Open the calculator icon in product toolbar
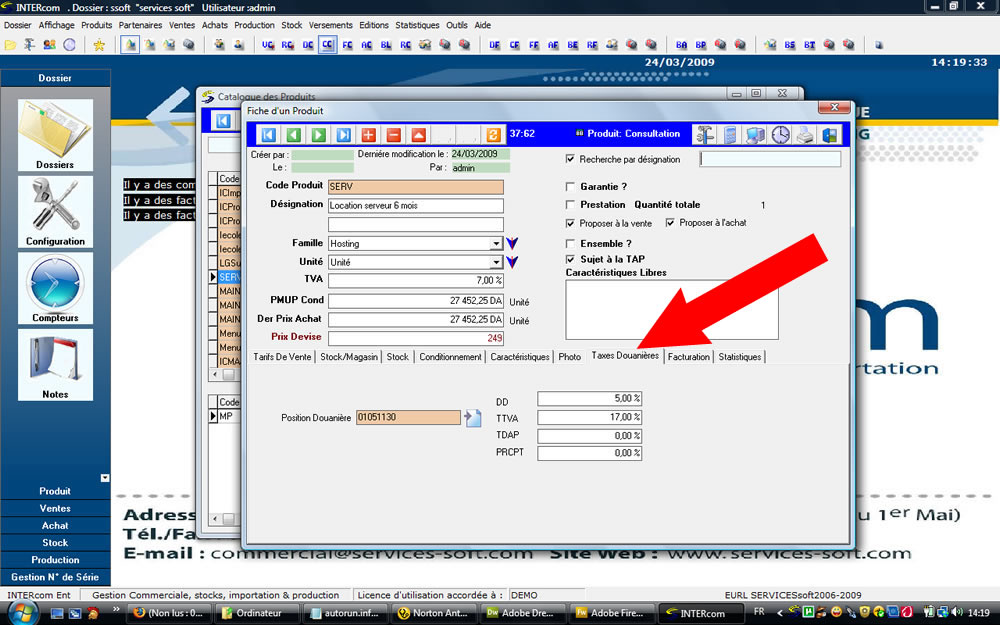Viewport: 1000px width, 625px height. 730,135
